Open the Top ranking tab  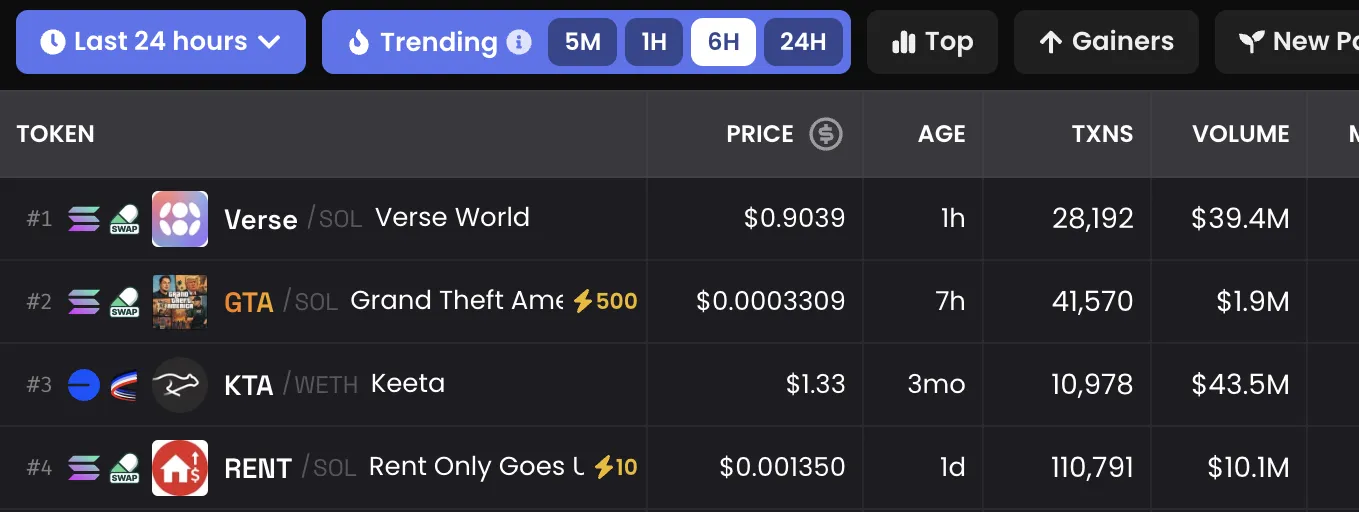(x=932, y=42)
